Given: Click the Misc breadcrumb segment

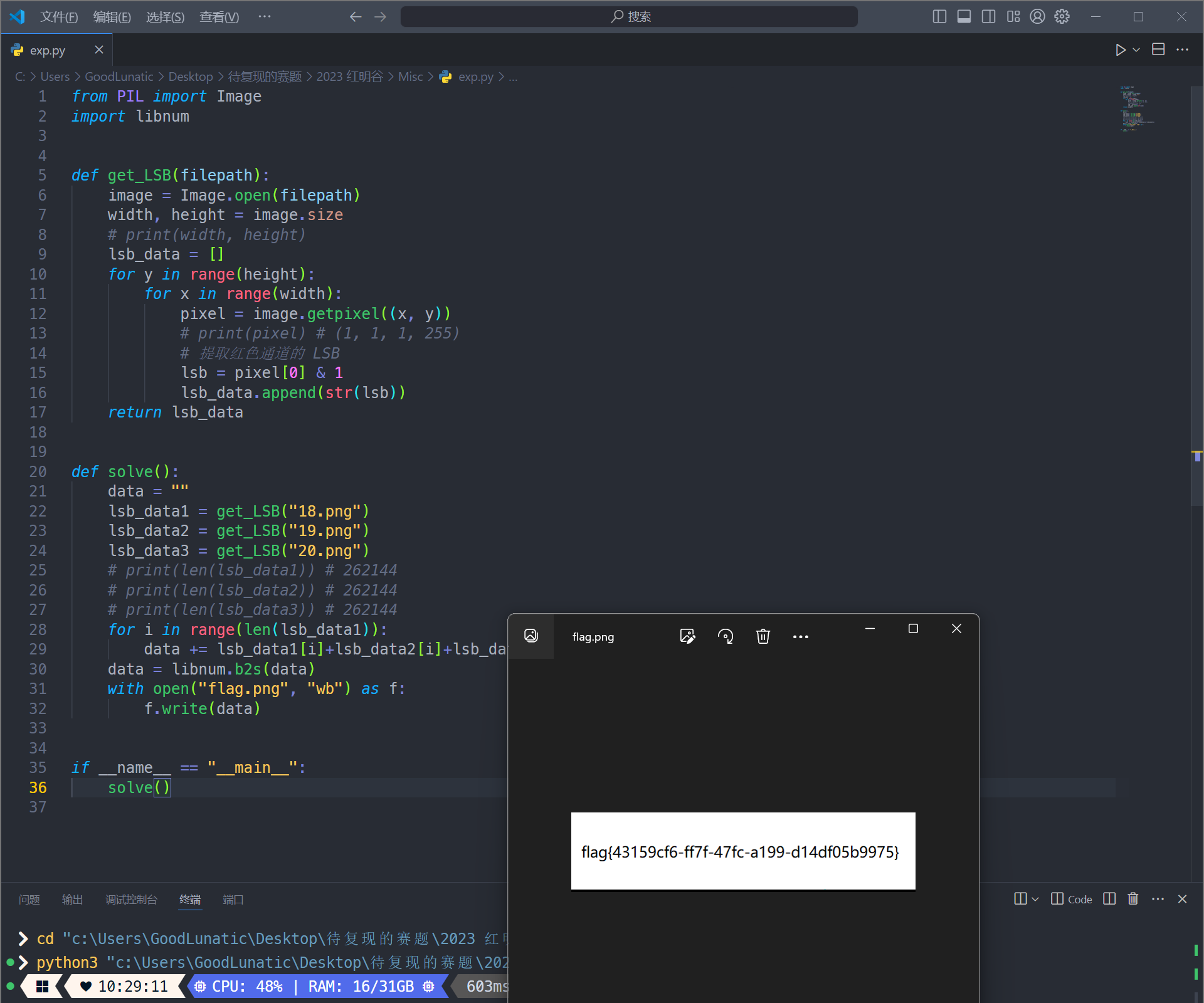Looking at the screenshot, I should (411, 76).
